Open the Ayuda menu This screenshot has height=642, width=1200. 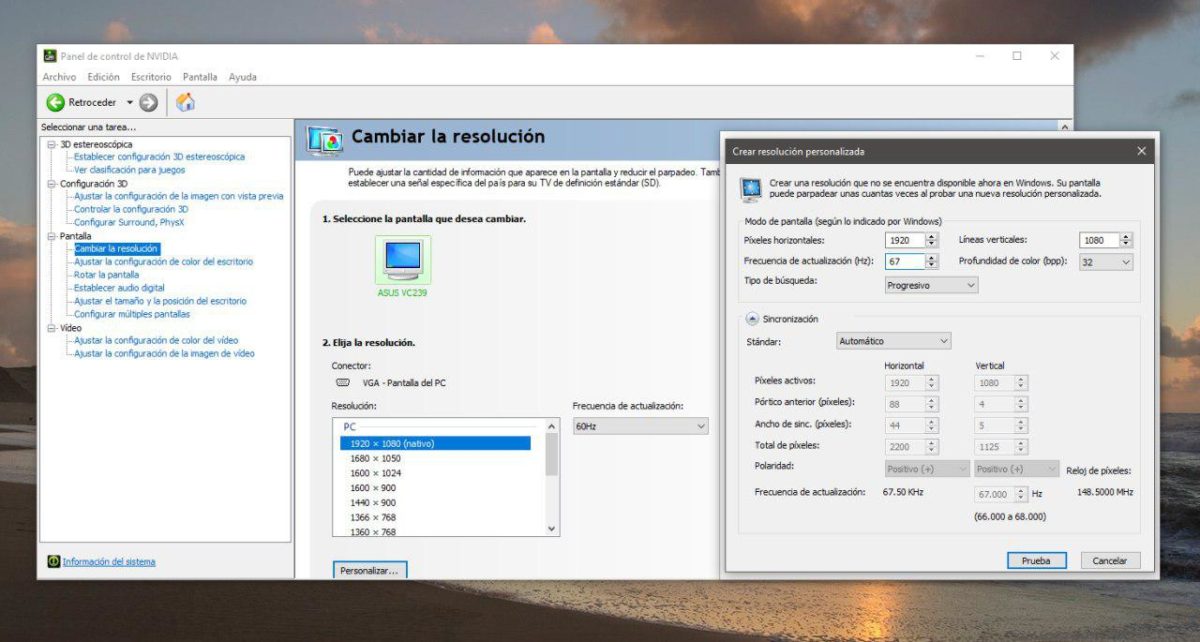coord(242,77)
